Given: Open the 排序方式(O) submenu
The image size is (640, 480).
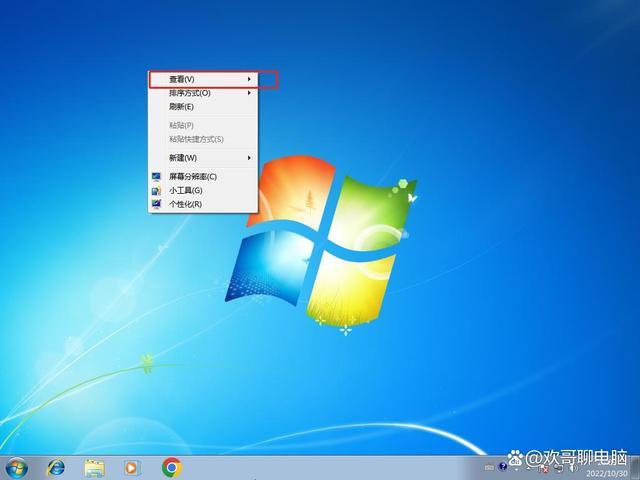Looking at the screenshot, I should click(203, 93).
